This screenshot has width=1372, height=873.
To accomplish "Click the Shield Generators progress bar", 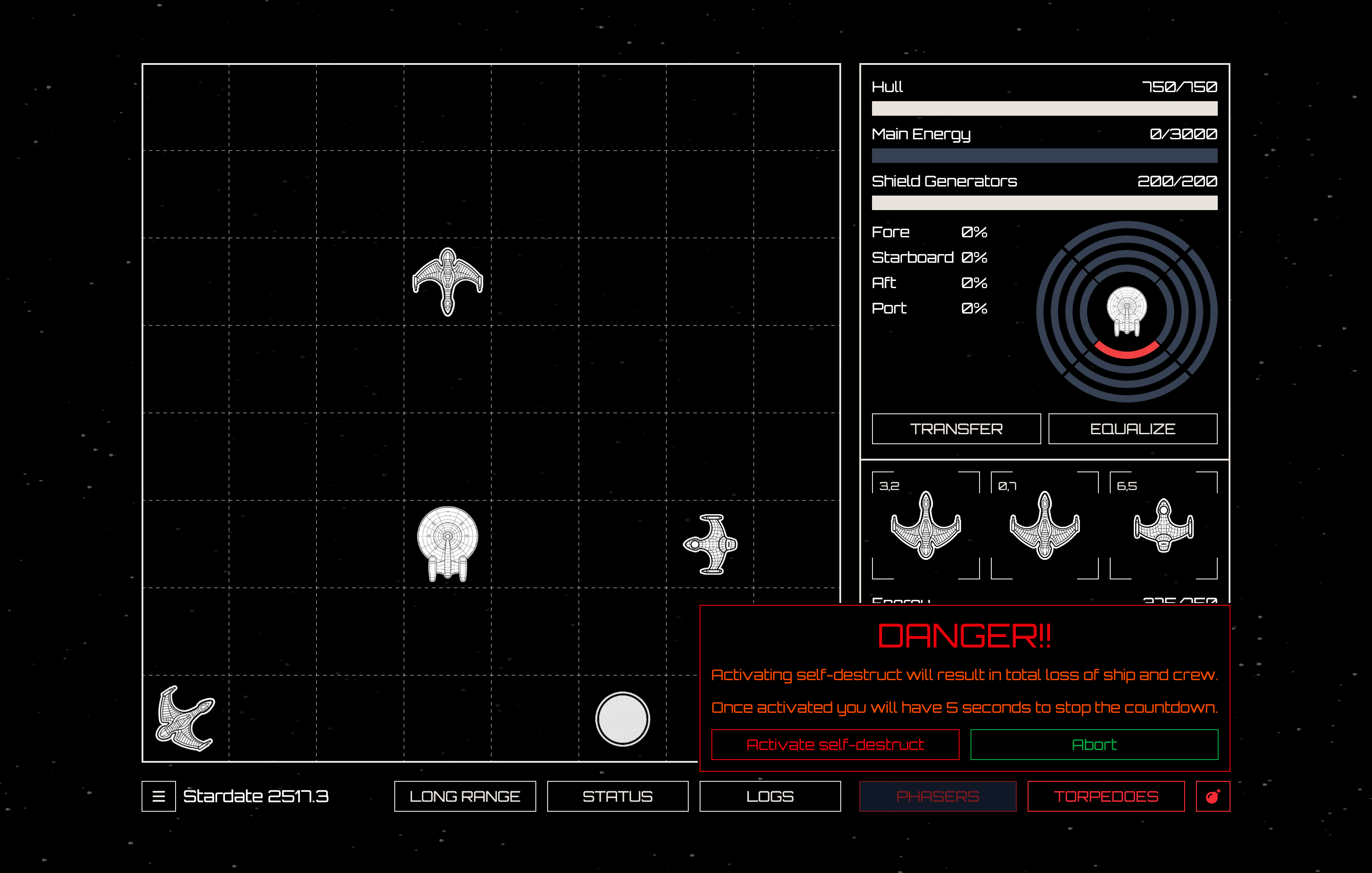I will click(x=1044, y=203).
